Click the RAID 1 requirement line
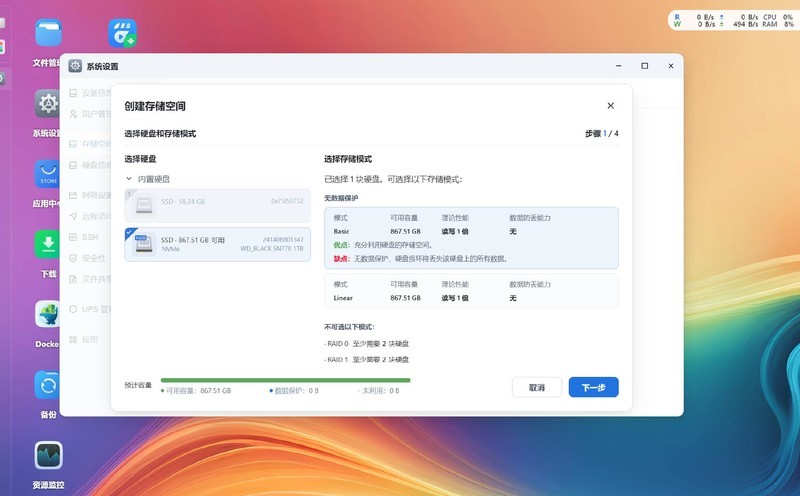The width and height of the screenshot is (800, 496). pyautogui.click(x=366, y=360)
